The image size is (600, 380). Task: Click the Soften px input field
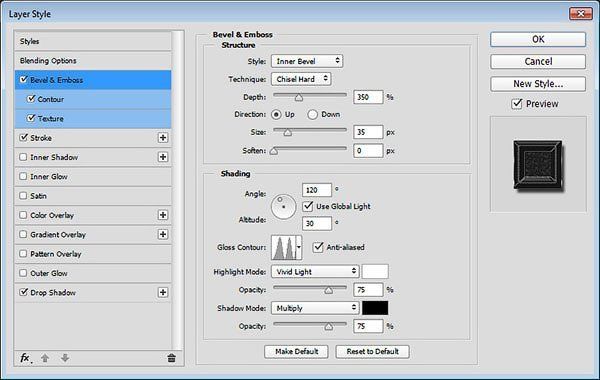coord(368,151)
